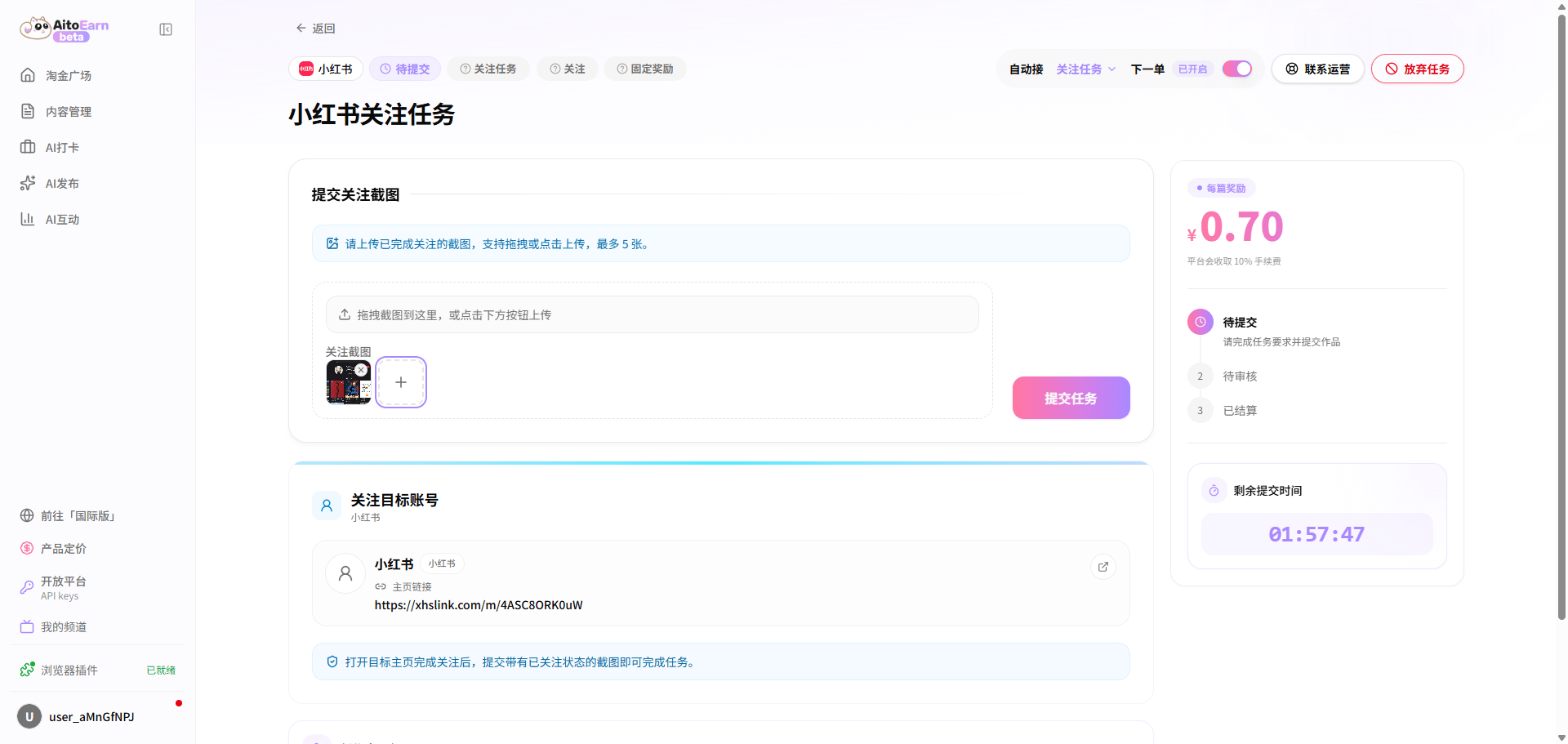Open AI打卡 in the sidebar
Viewport: 1568px width, 744px height.
tap(98, 147)
